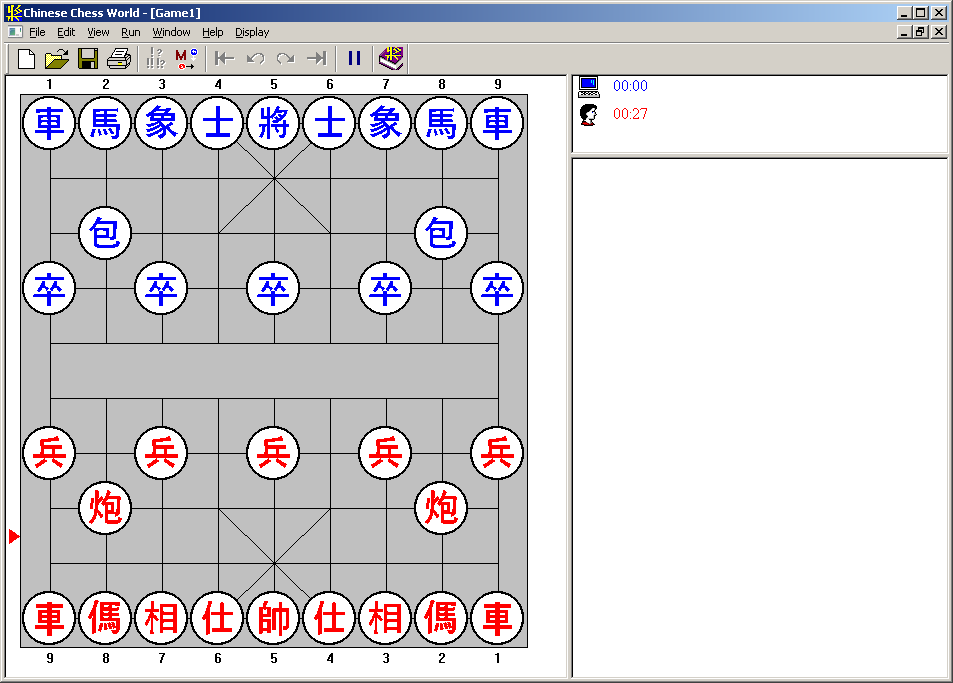Click the document icon left of File menu

15,32
